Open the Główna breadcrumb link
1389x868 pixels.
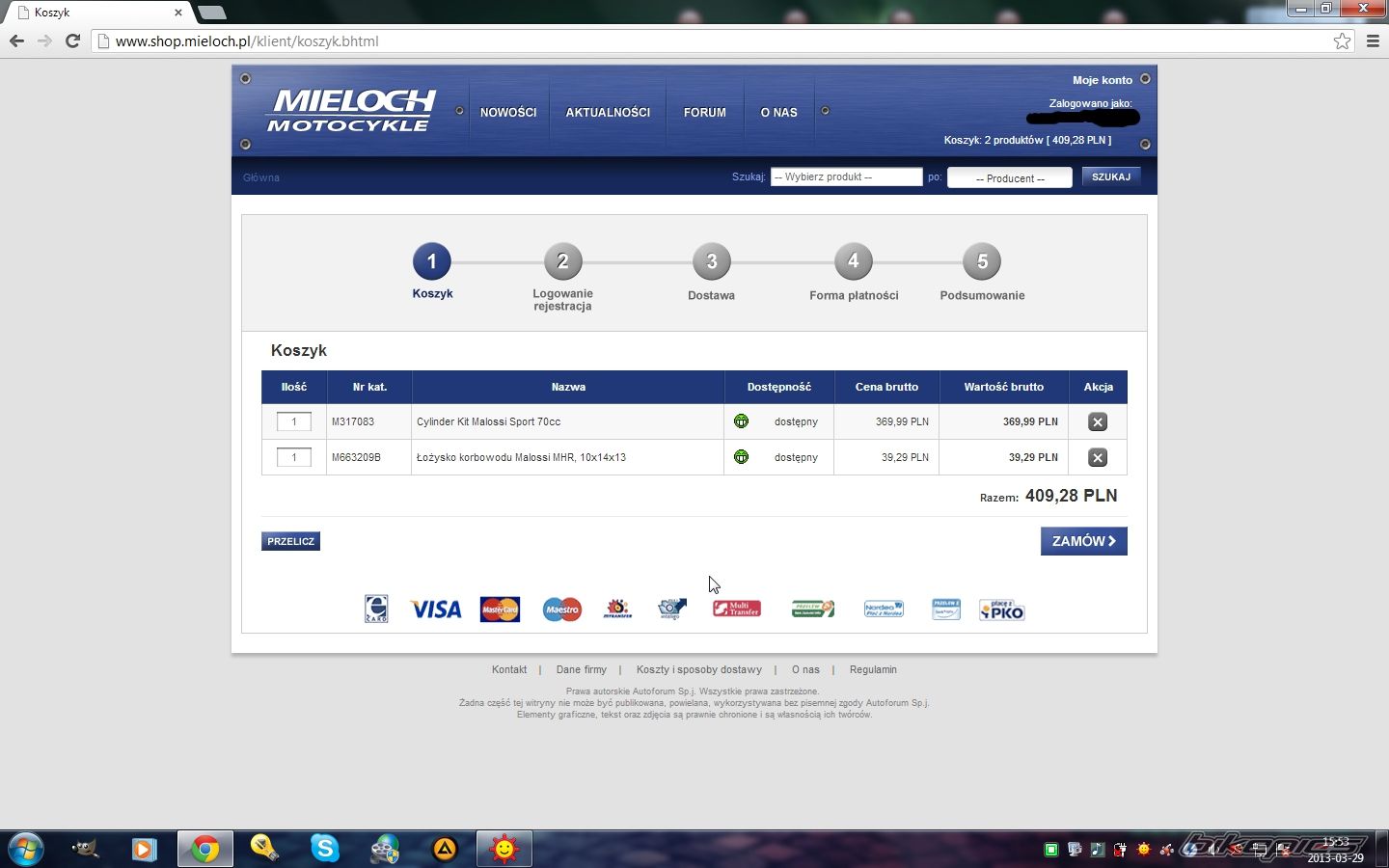click(261, 177)
